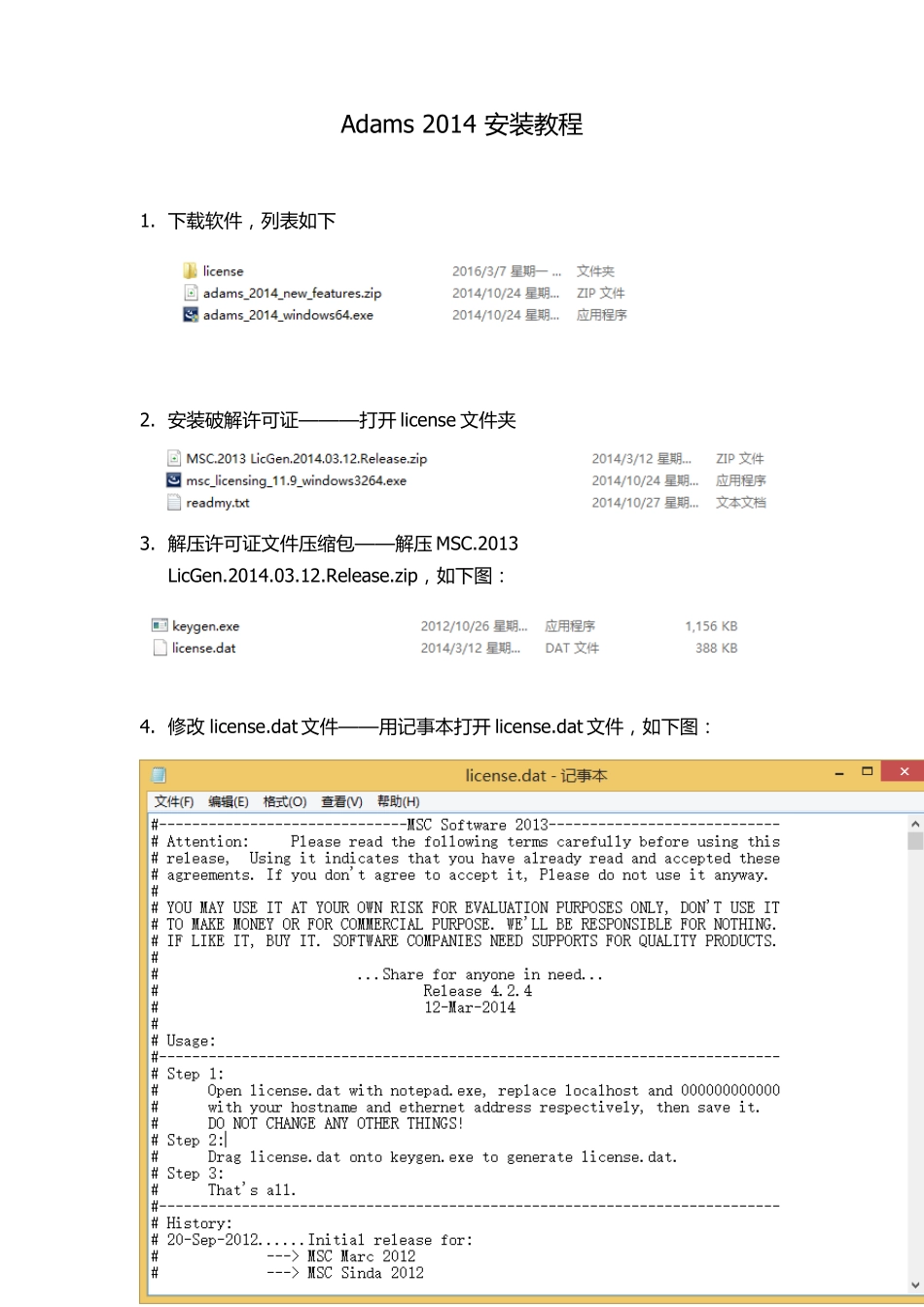Click the 388 KB size value
Screen dimensions: 924x1307
[716, 648]
